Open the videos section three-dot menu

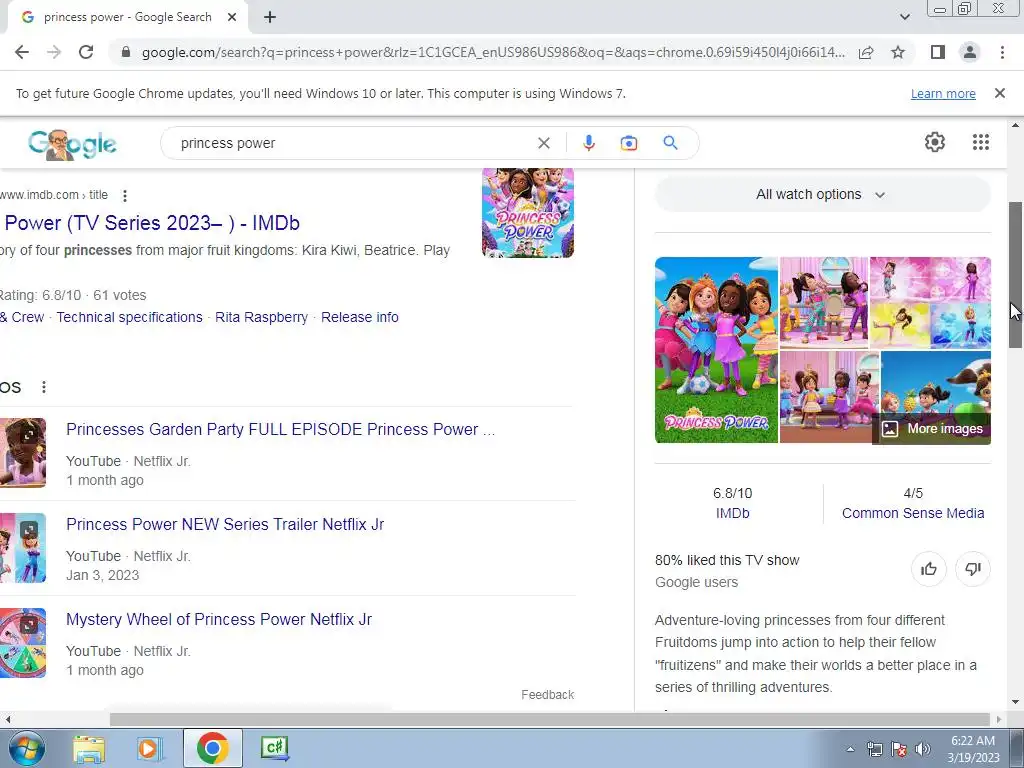coord(44,387)
